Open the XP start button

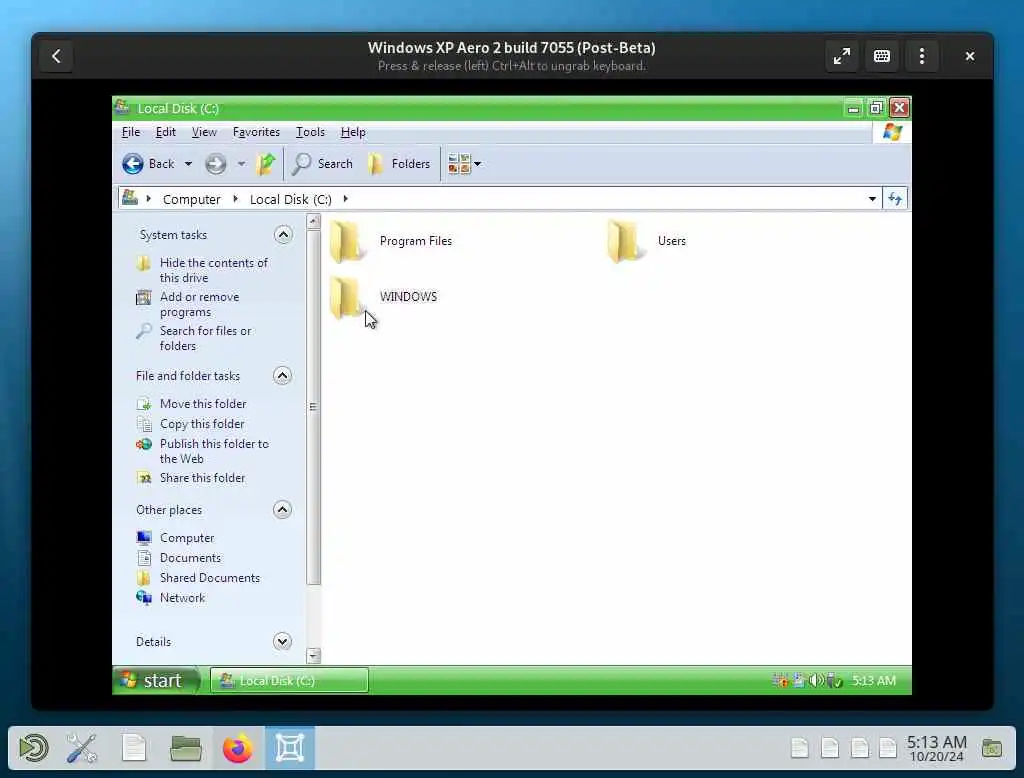tap(156, 681)
